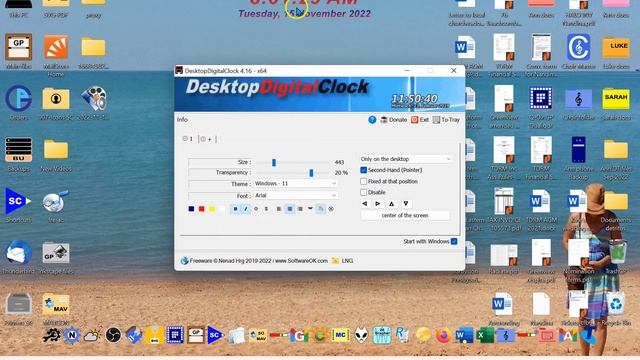Select the highlighted center text alignment icon
640x360 pixels.
pos(289,209)
